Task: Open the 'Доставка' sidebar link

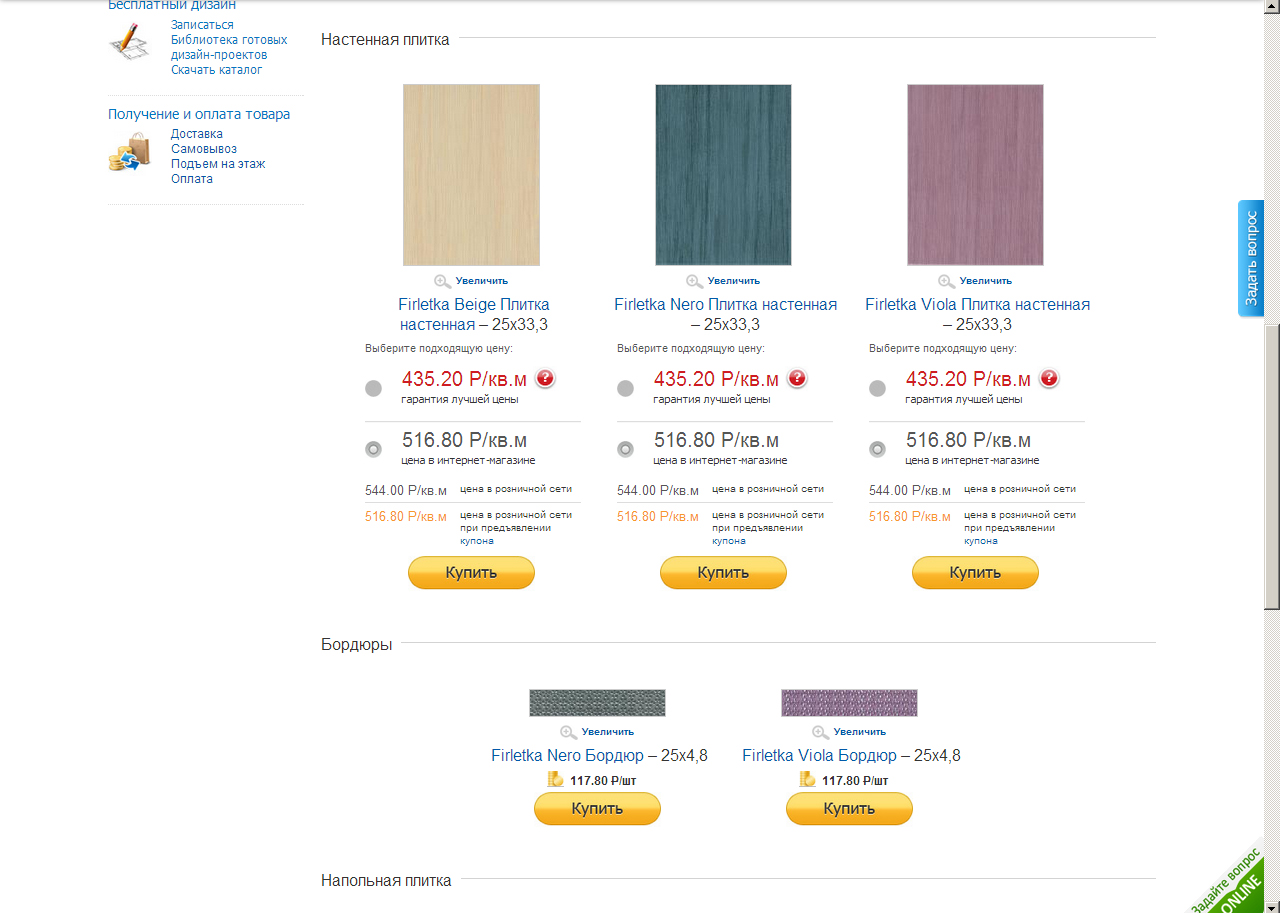Action: pyautogui.click(x=197, y=134)
